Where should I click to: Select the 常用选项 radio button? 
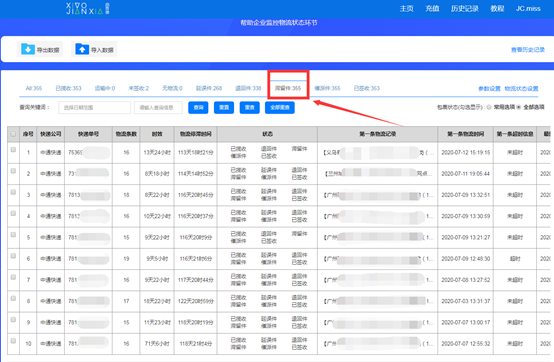(489, 107)
